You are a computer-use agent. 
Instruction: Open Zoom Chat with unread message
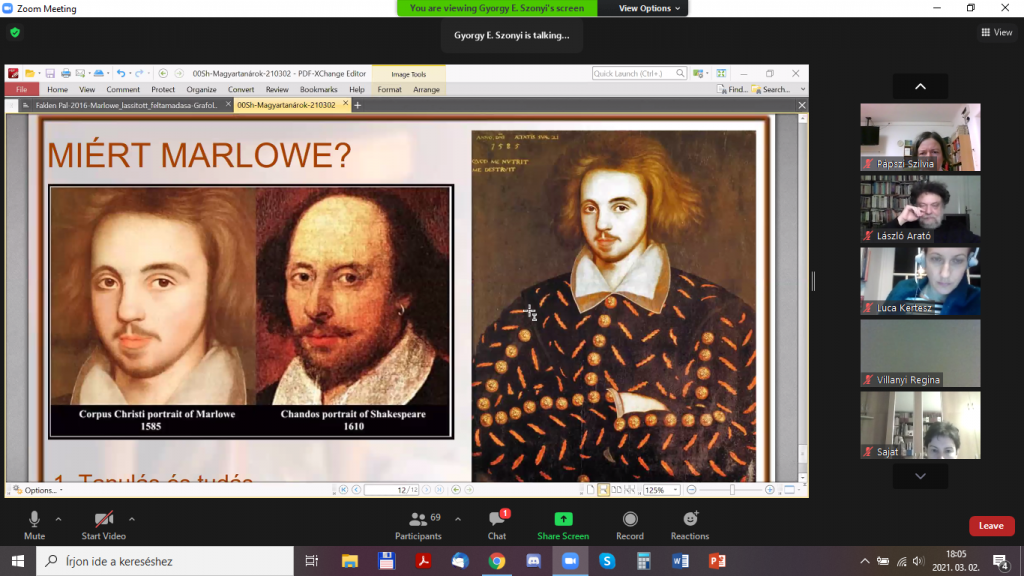(x=497, y=526)
